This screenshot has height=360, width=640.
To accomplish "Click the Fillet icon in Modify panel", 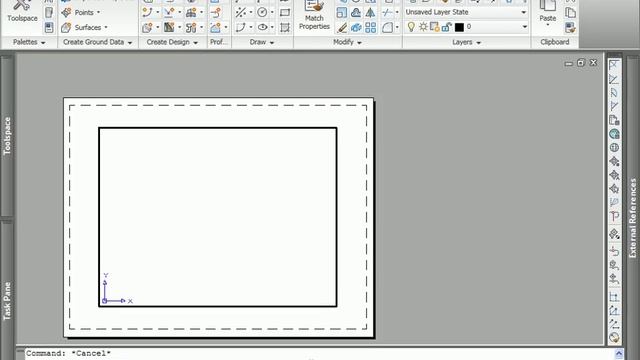I will click(387, 28).
